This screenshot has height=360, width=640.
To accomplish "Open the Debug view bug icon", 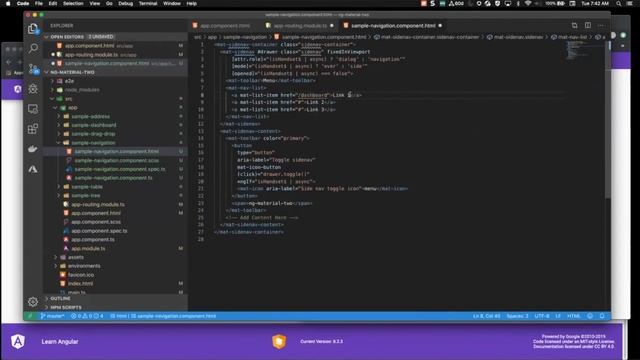I will (33, 89).
